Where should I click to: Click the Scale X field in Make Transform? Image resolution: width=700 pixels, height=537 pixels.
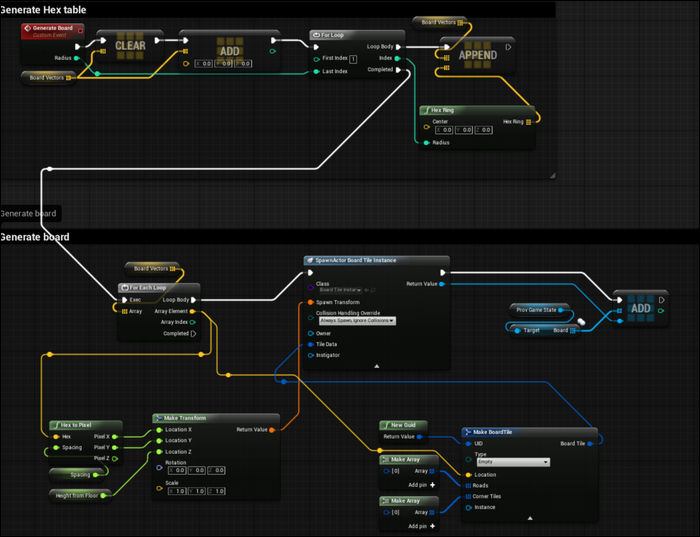177,491
